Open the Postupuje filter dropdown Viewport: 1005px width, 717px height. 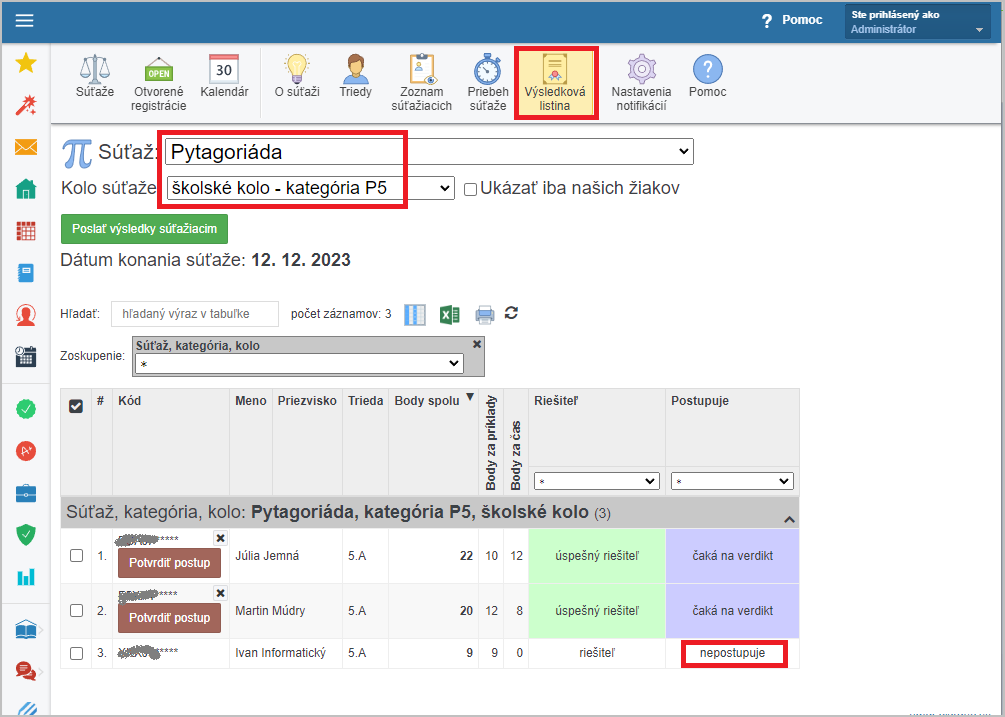(x=732, y=481)
